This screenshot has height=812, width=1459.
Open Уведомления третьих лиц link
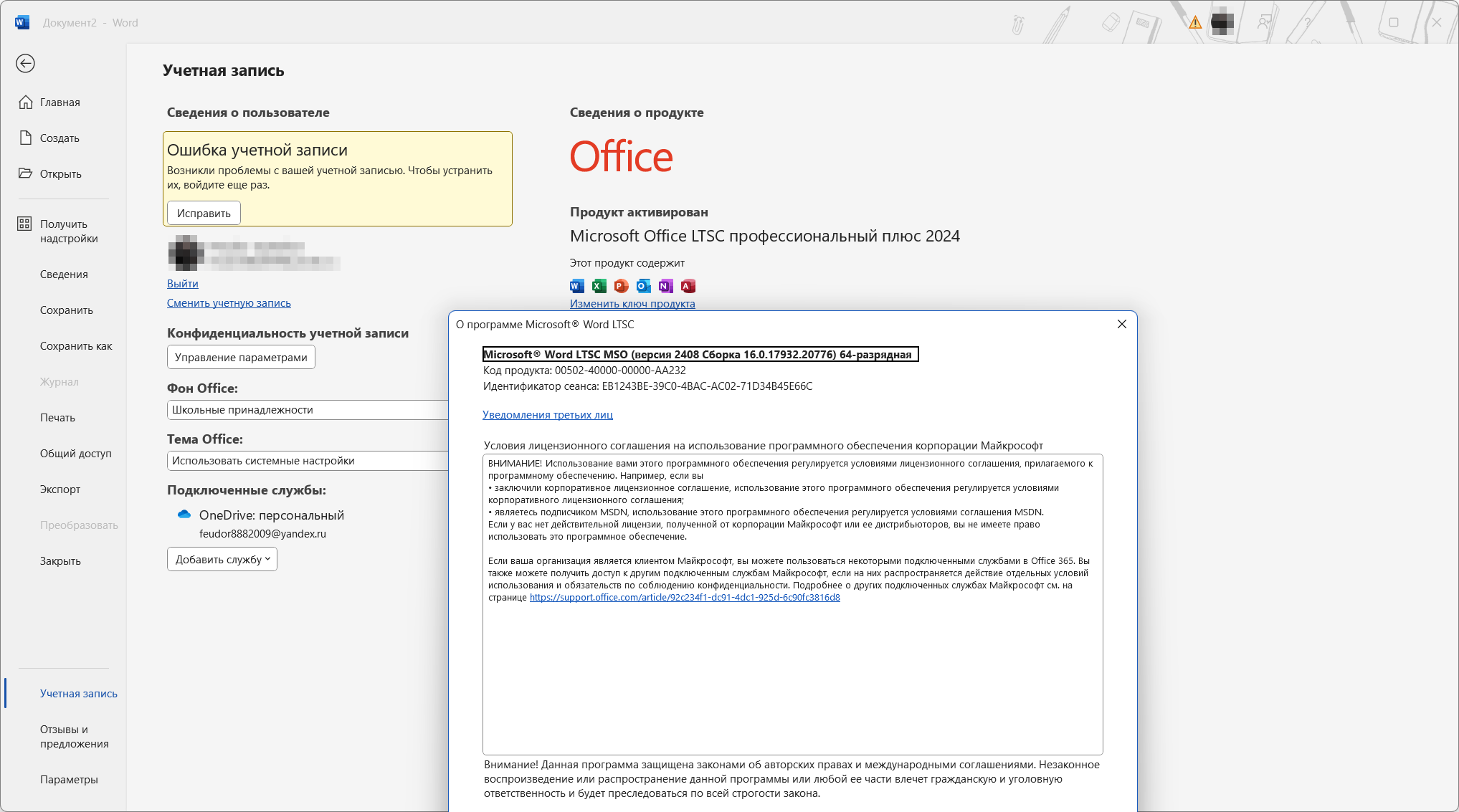coord(548,415)
